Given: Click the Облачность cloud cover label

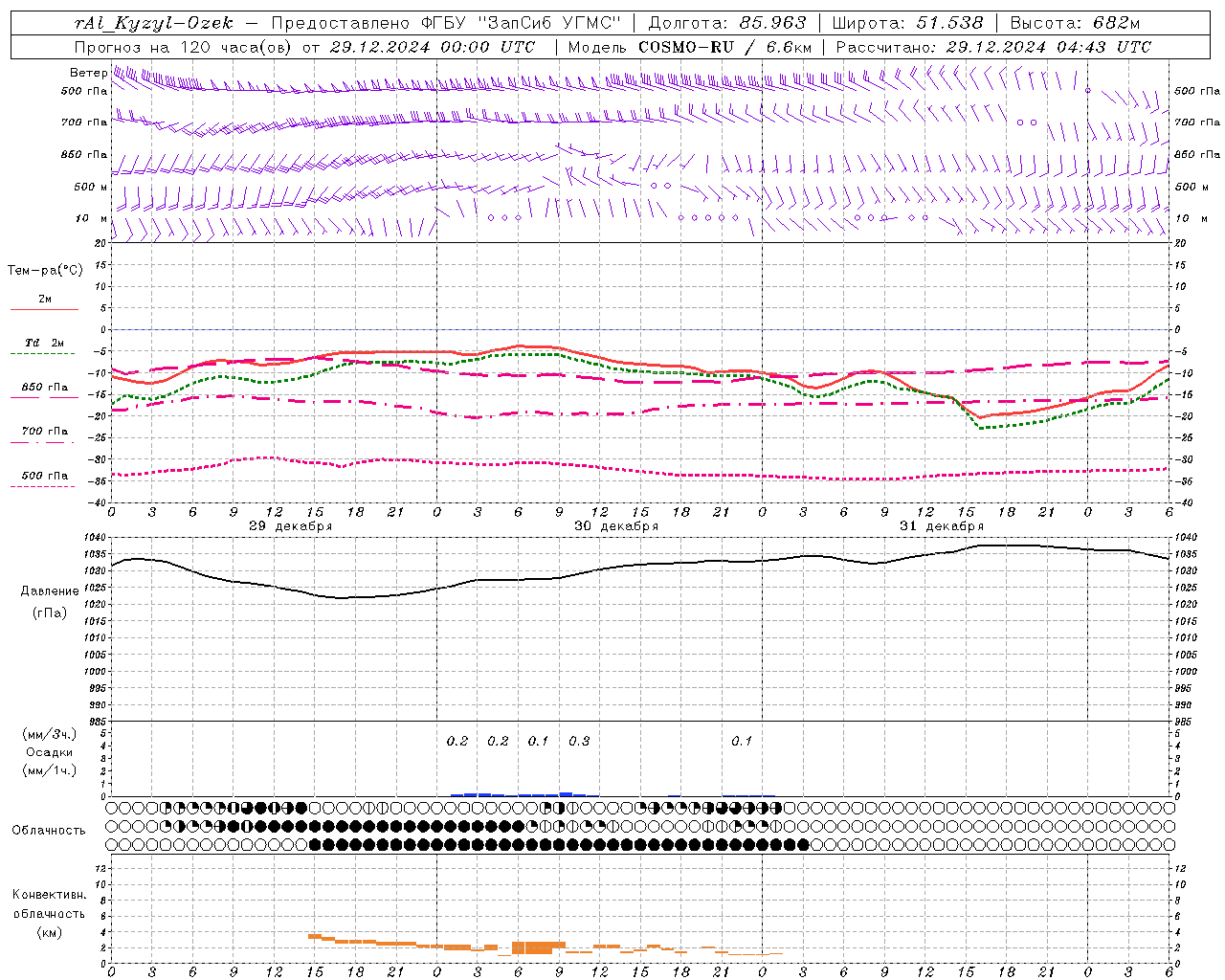Looking at the screenshot, I should [x=49, y=830].
